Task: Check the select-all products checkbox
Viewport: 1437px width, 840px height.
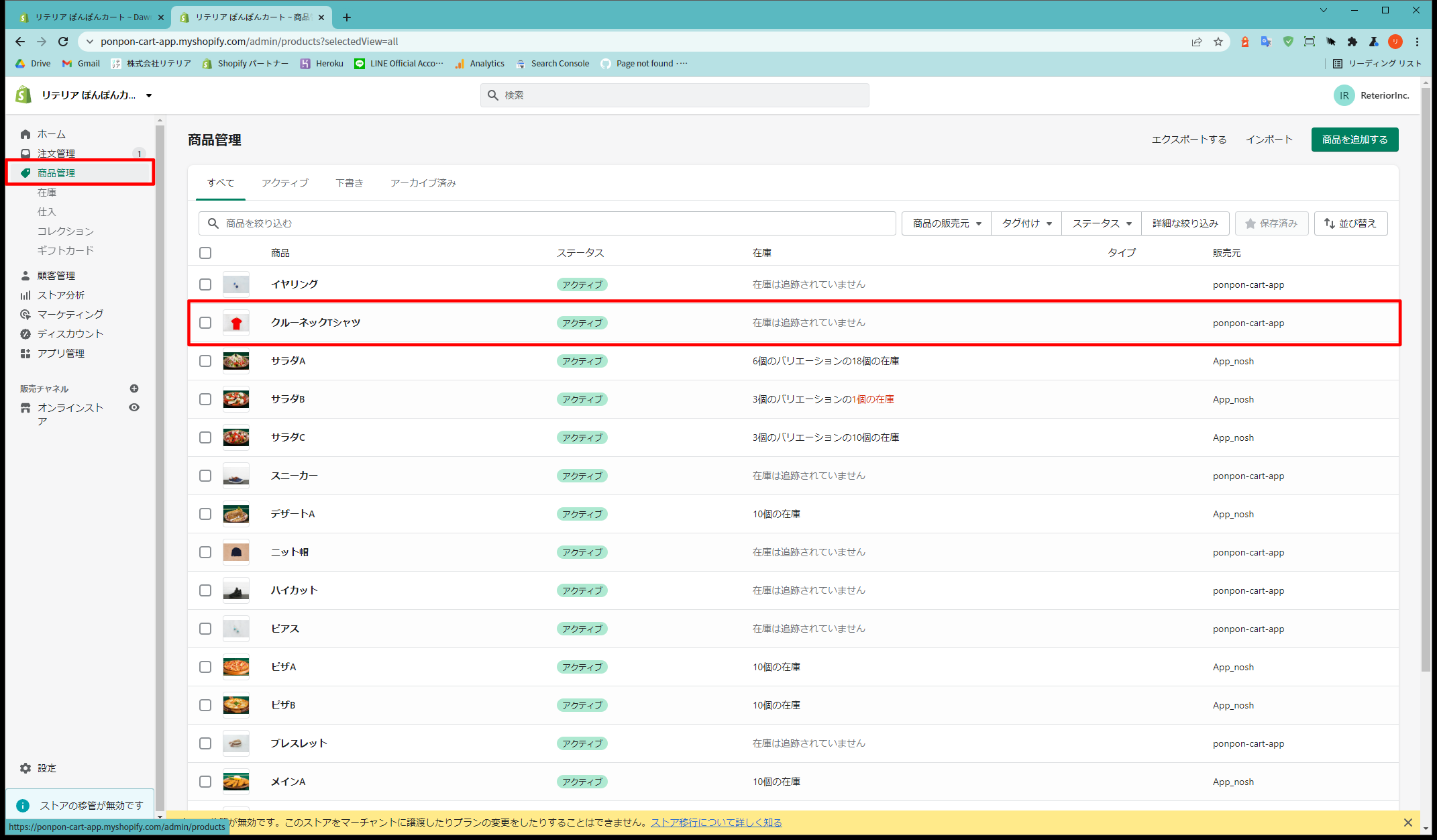Action: click(205, 253)
